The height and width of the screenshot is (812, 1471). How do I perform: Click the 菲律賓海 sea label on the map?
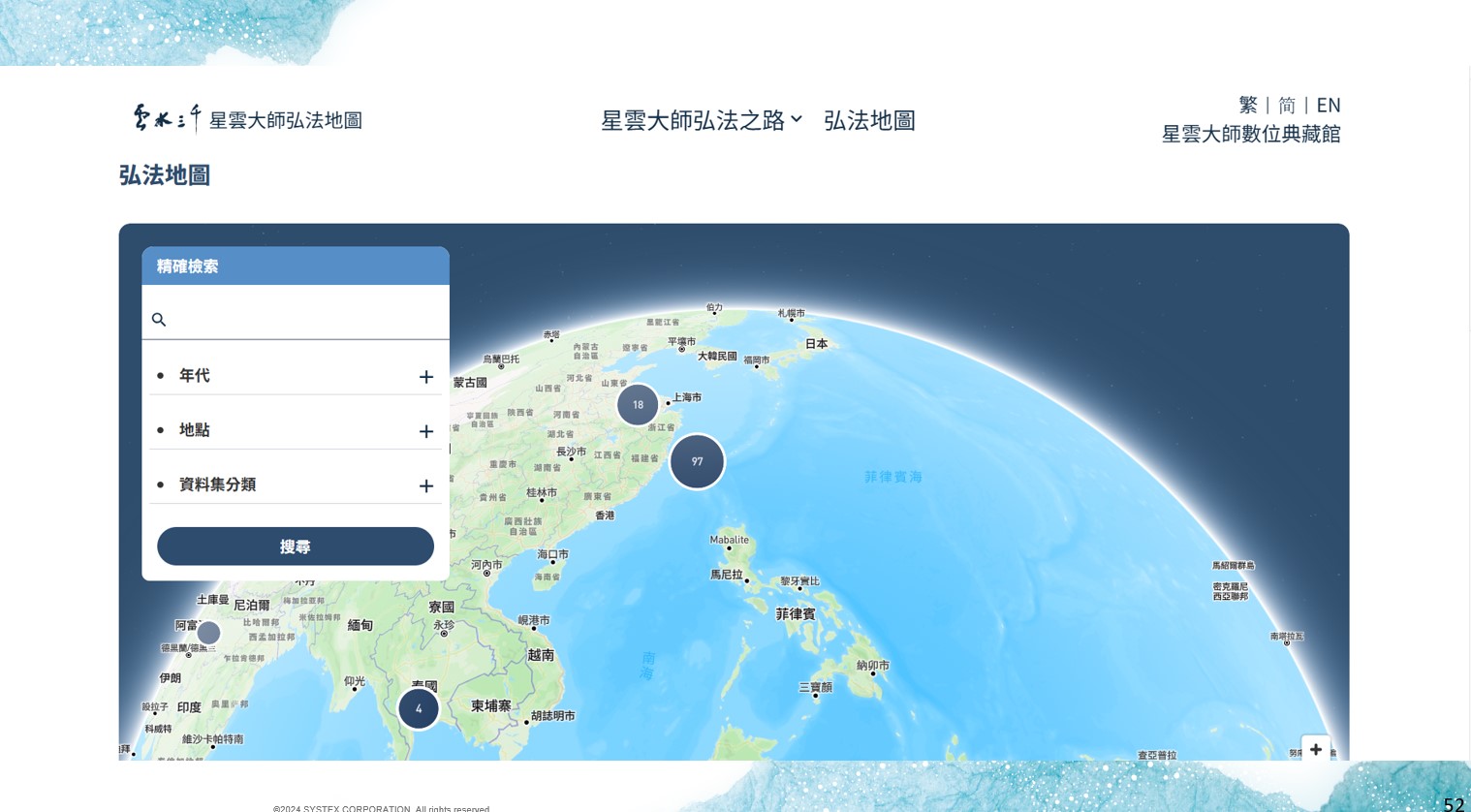tap(893, 477)
